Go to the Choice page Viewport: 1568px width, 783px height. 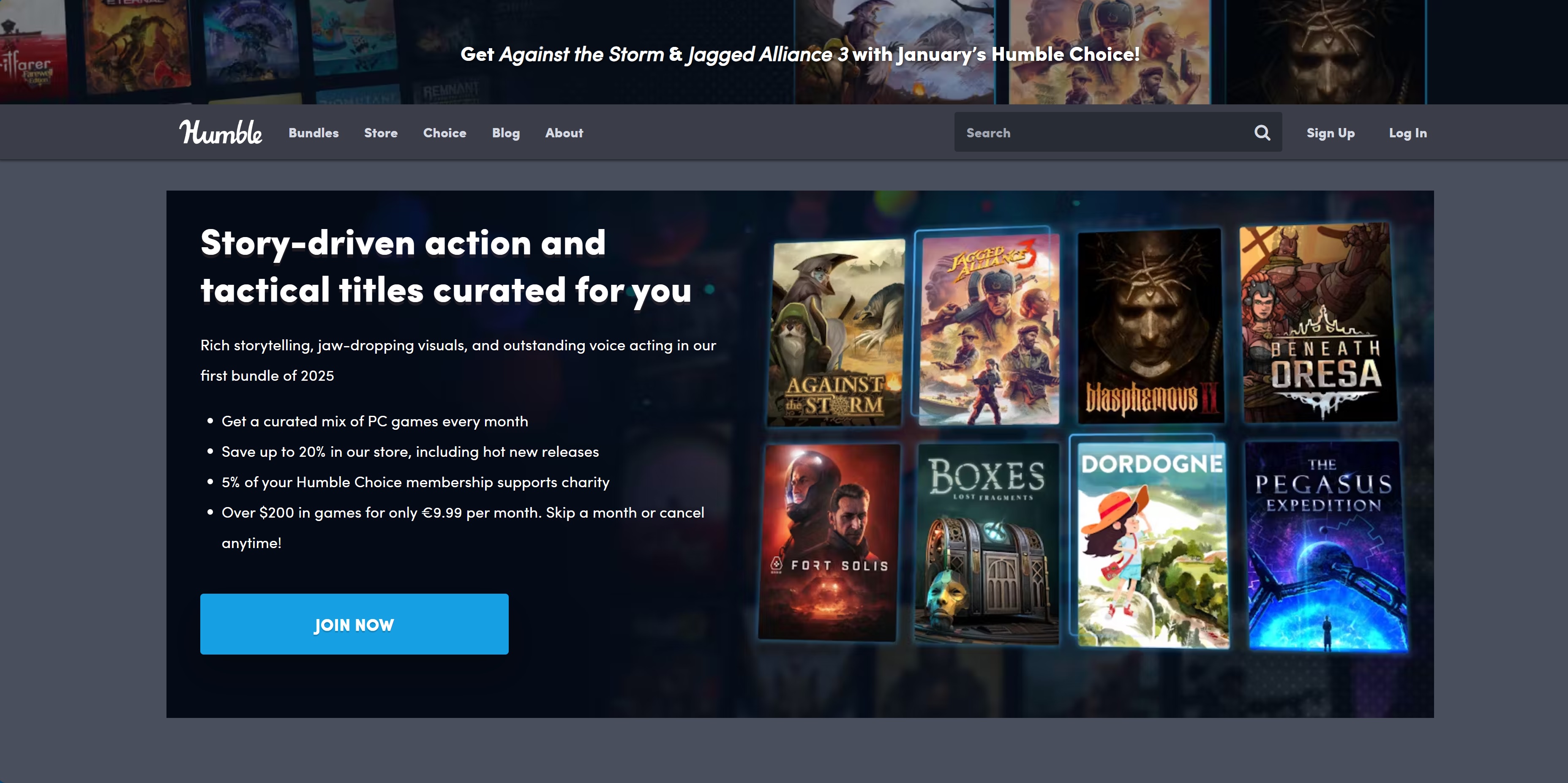(x=444, y=133)
